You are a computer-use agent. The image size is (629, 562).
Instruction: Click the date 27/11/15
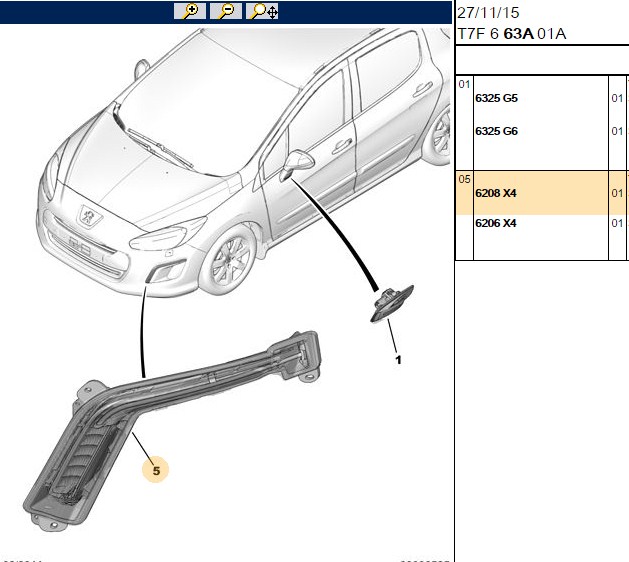(x=488, y=13)
